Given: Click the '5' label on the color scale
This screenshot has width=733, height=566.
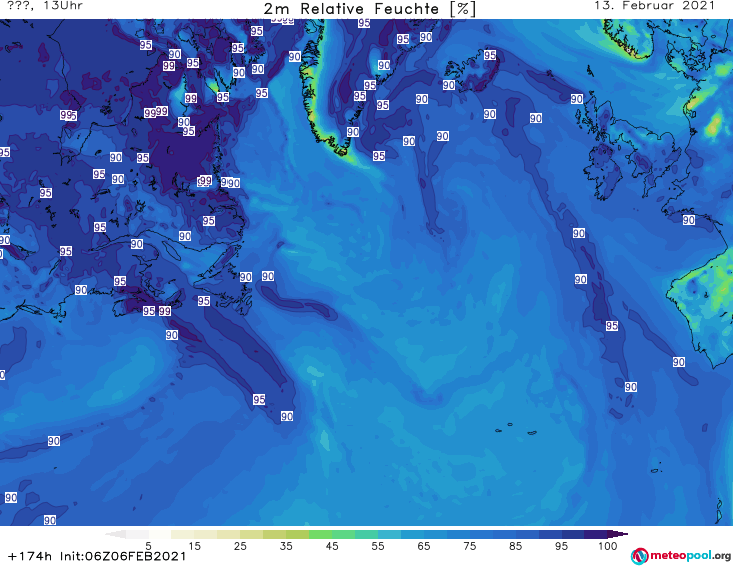Looking at the screenshot, I should [x=148, y=546].
